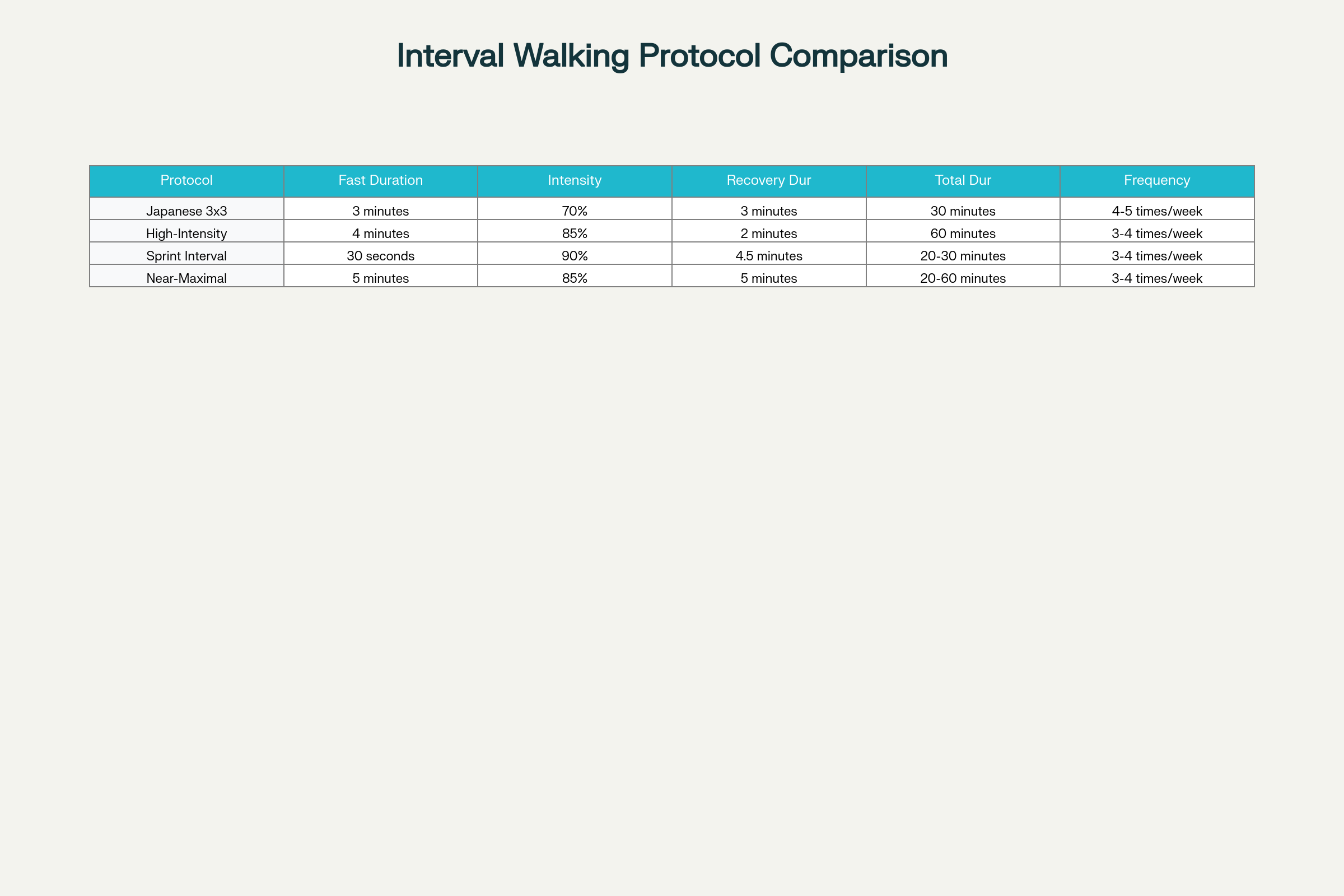Click the chart title Interval Walking Protocol Comparison

[672, 56]
